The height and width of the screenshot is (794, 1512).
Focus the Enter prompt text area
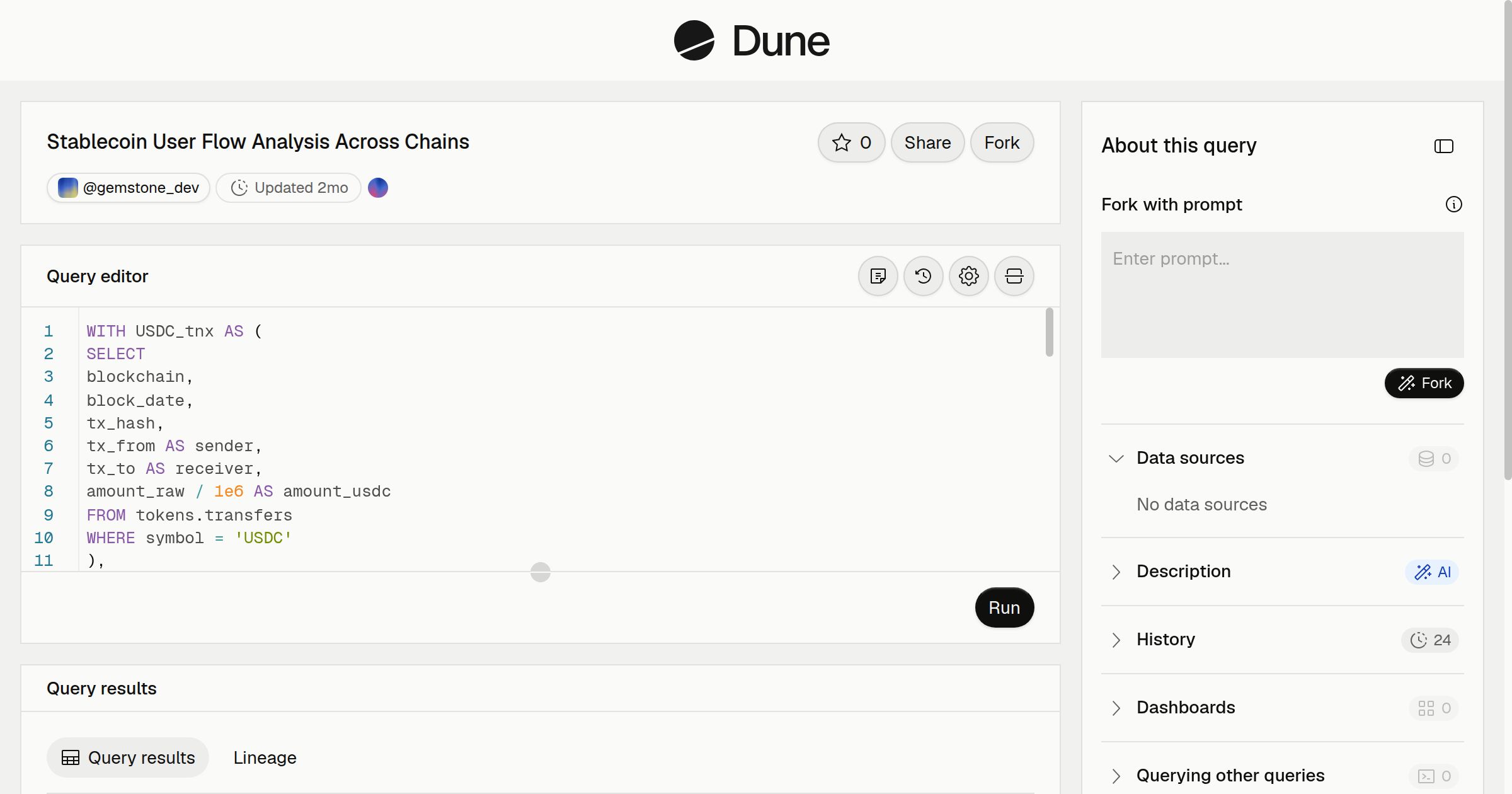point(1283,295)
